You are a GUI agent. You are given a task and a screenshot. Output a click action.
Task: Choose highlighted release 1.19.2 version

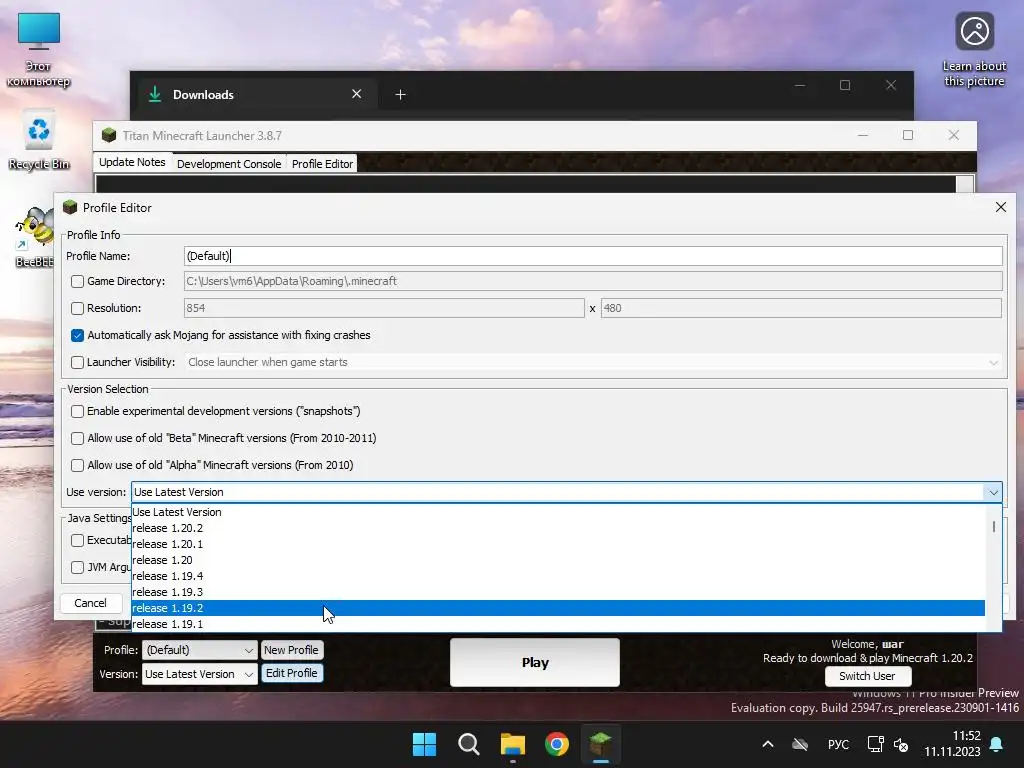(x=558, y=608)
